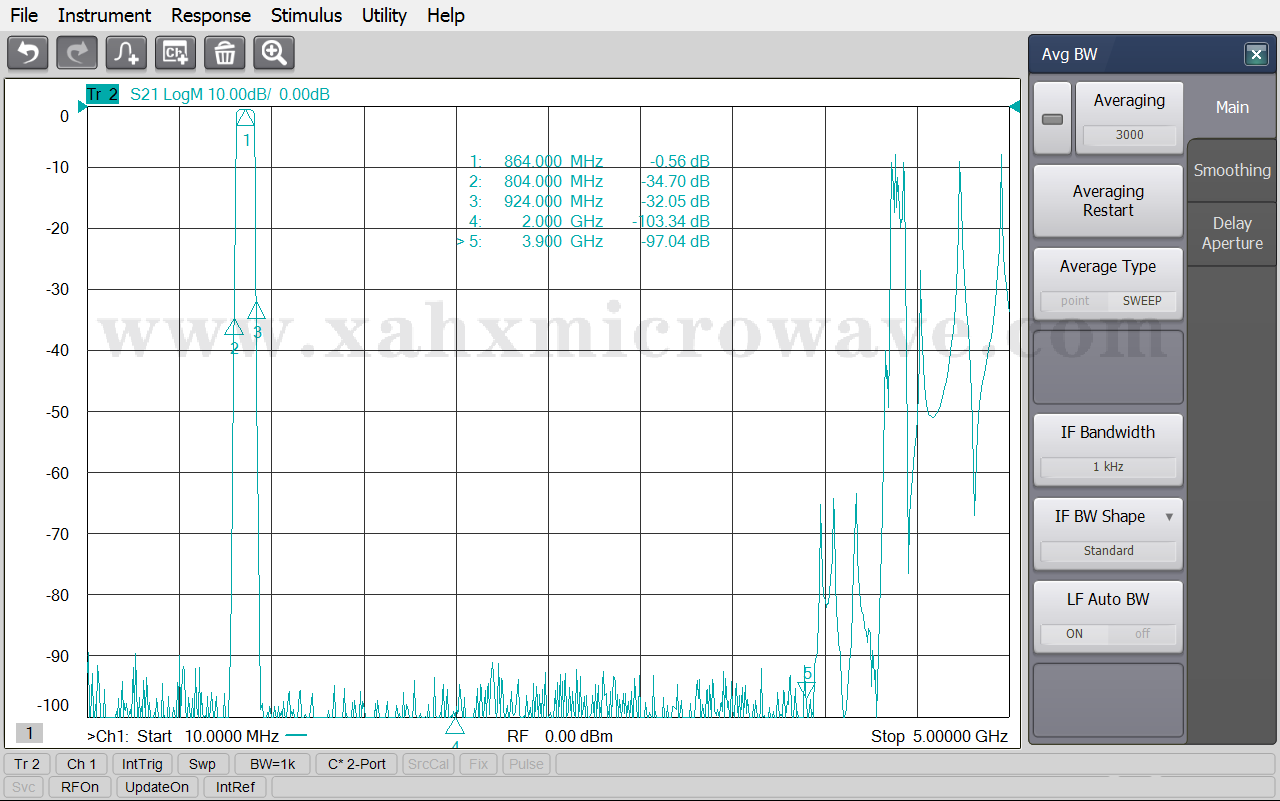Add a new trace via toolbar icon

pos(126,53)
